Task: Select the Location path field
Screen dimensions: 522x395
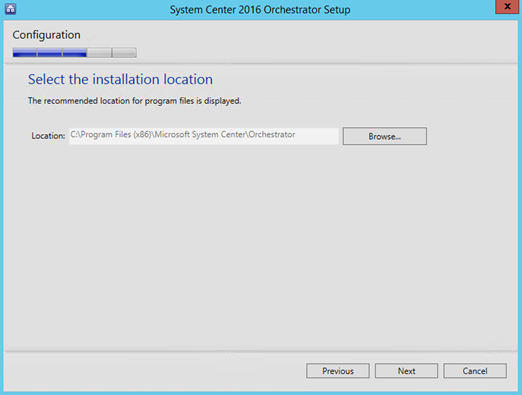Action: [204, 136]
